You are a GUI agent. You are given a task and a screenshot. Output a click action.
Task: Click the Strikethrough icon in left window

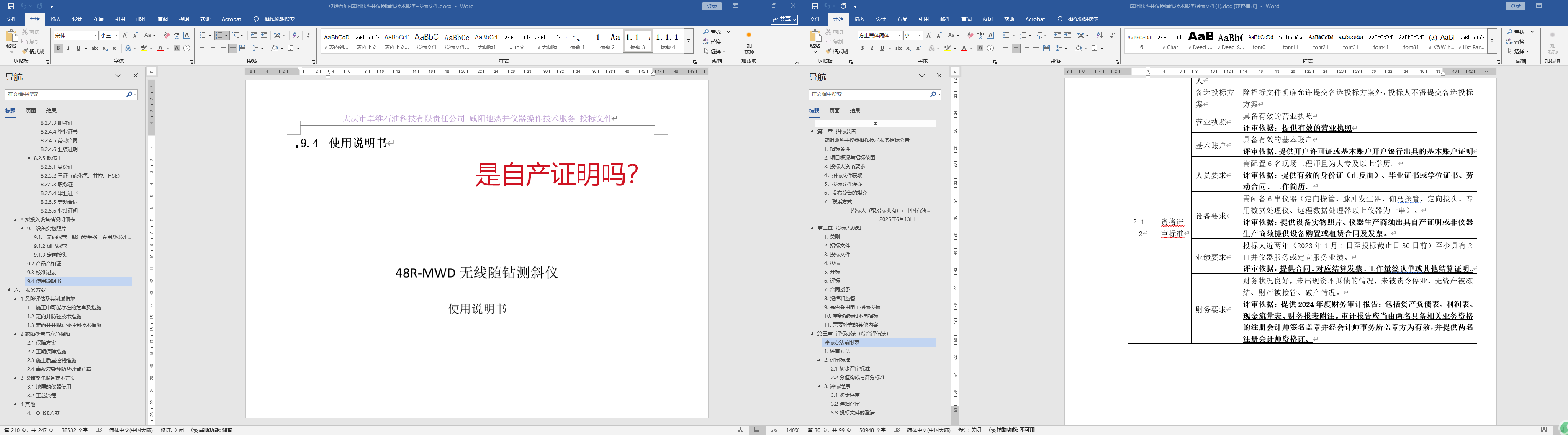click(94, 48)
